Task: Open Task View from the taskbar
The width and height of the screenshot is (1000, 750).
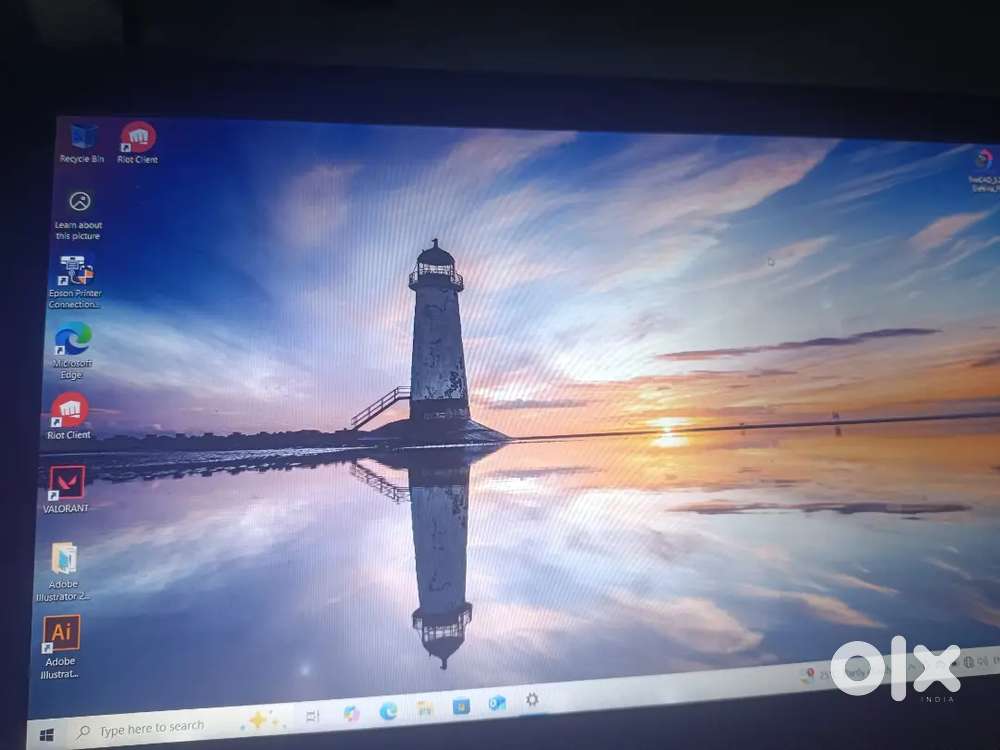Action: pos(312,717)
